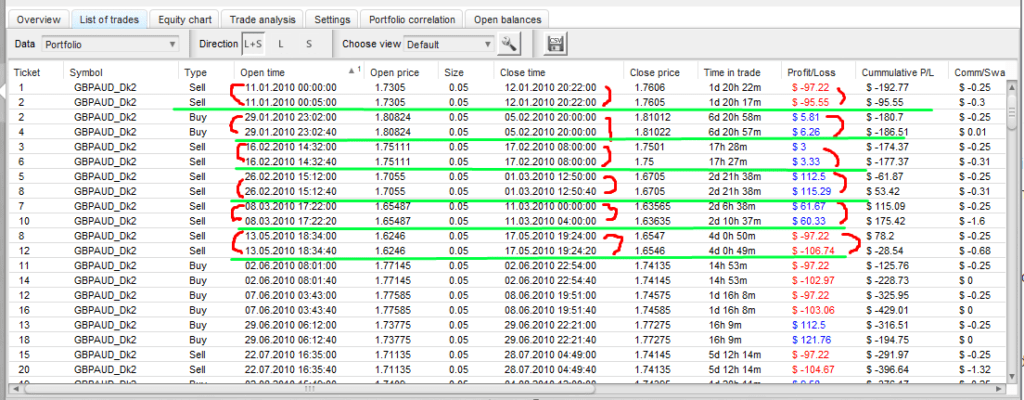Click profit value $ 112.5 with close price 1.6705
The width and height of the screenshot is (1024, 400).
coord(808,176)
